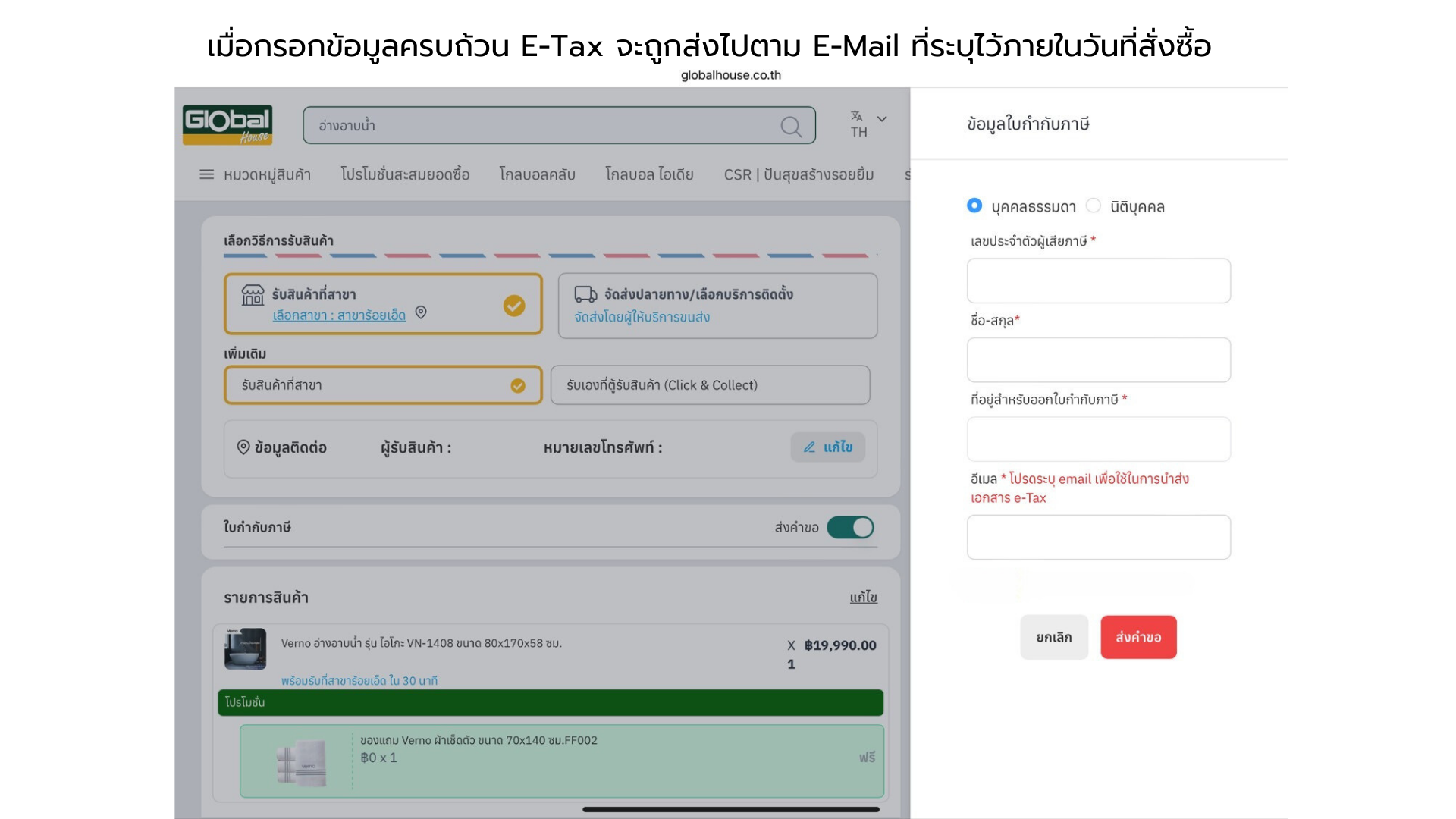Click the checkmark in เพิ่มเติม รับสินค้าที่สาขา option
1456x819 pixels.
[x=518, y=386]
